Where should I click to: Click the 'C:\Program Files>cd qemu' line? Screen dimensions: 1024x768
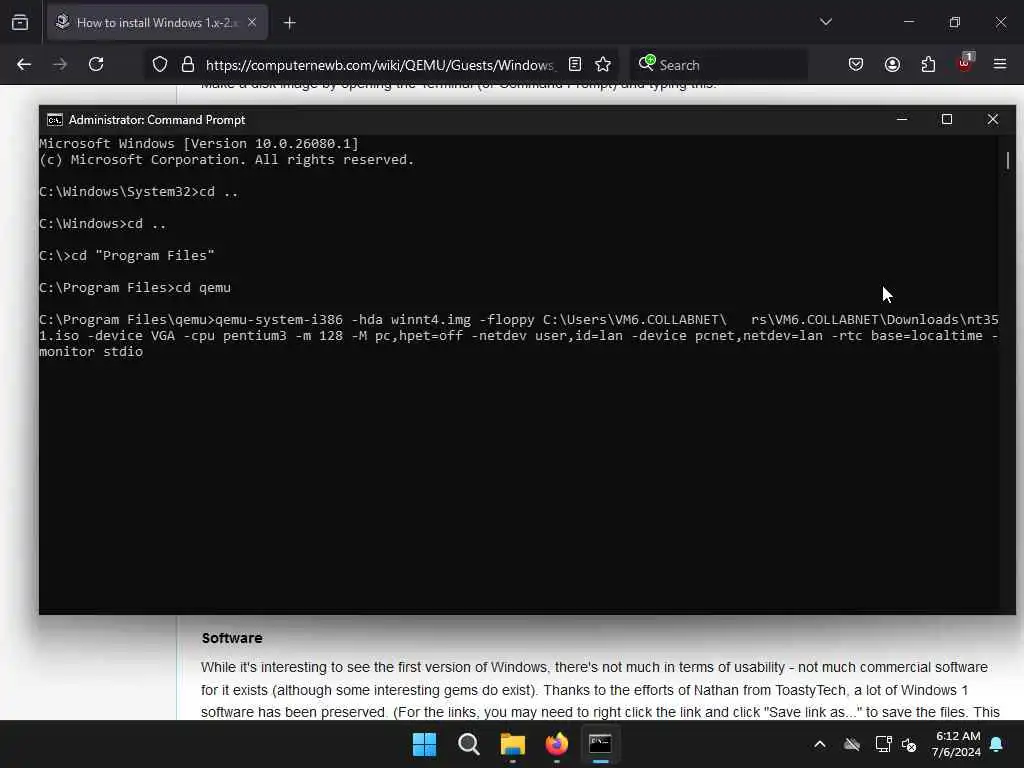135,288
